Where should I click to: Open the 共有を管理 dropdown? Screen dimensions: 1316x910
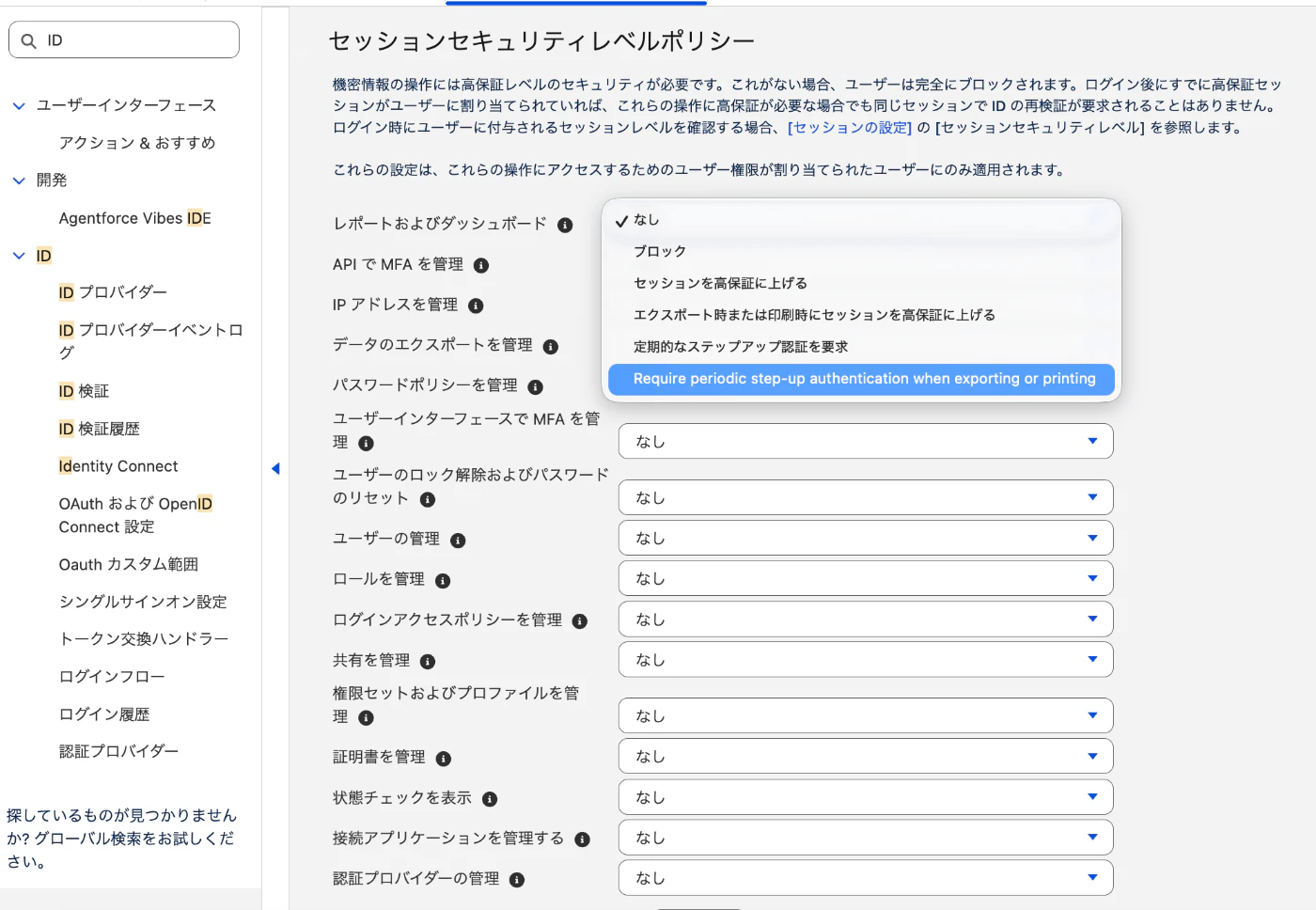866,659
